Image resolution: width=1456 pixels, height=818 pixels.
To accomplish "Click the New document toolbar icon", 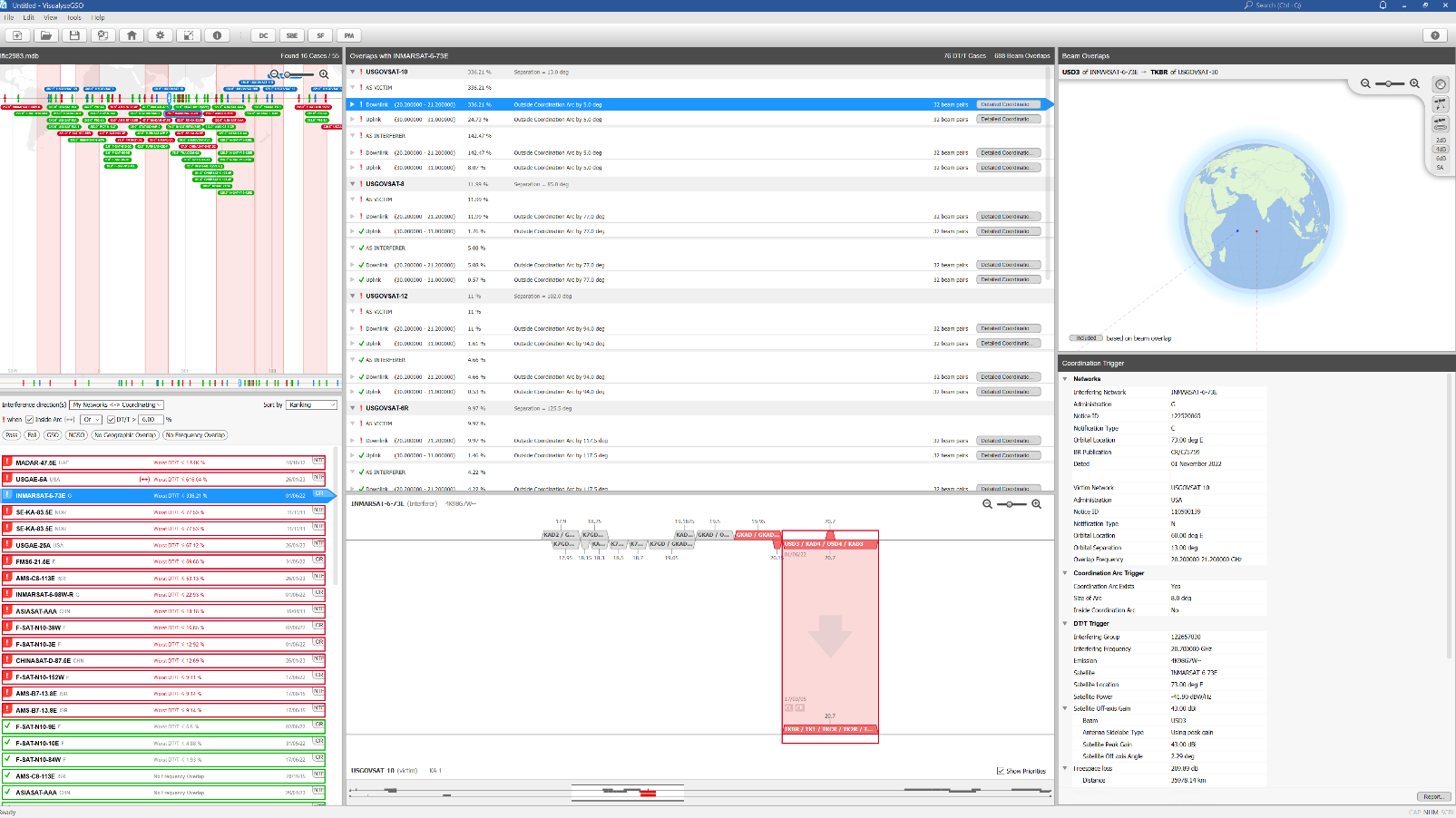I will tap(17, 35).
